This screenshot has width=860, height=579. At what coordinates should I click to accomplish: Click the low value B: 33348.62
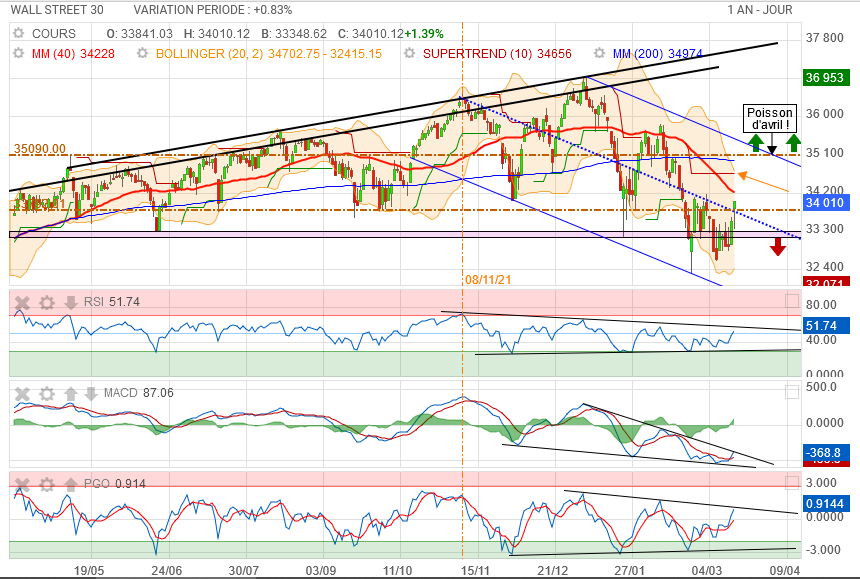(294, 33)
